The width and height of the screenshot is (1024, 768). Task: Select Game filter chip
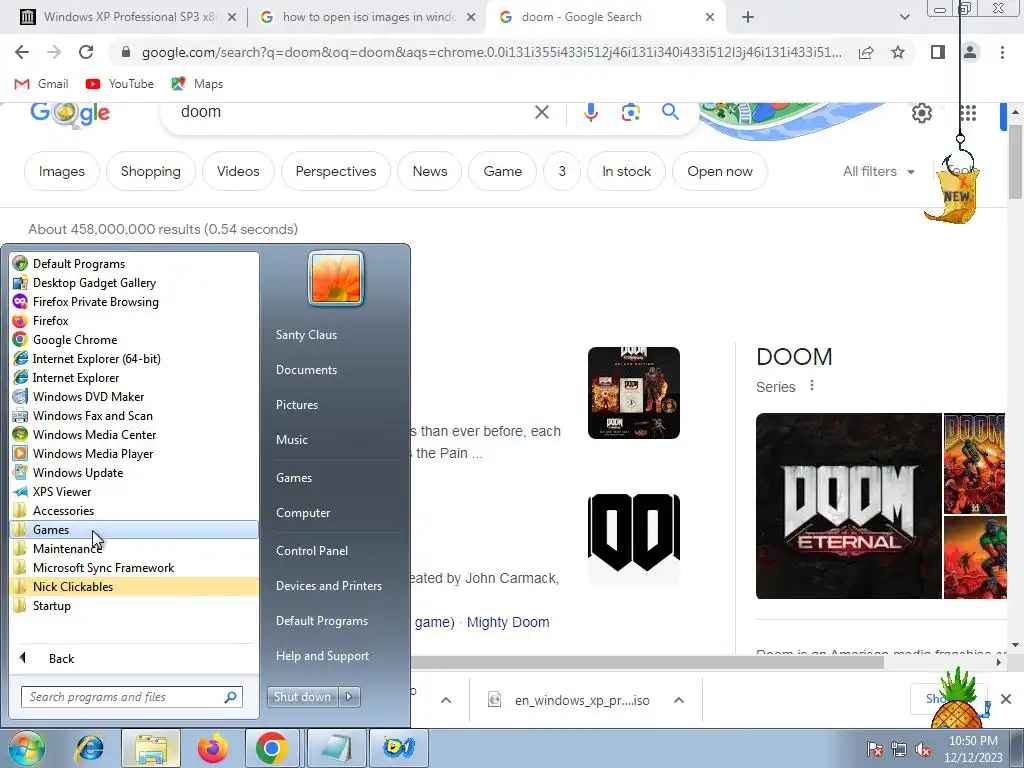502,171
